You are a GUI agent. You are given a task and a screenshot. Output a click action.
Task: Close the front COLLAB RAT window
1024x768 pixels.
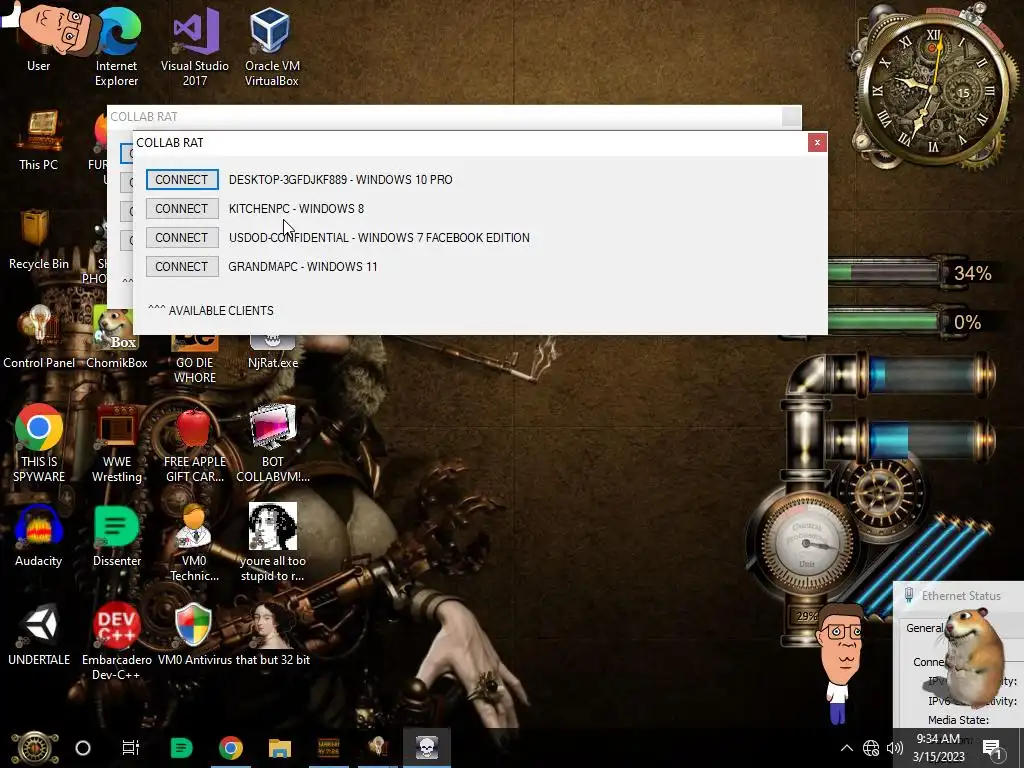point(816,142)
